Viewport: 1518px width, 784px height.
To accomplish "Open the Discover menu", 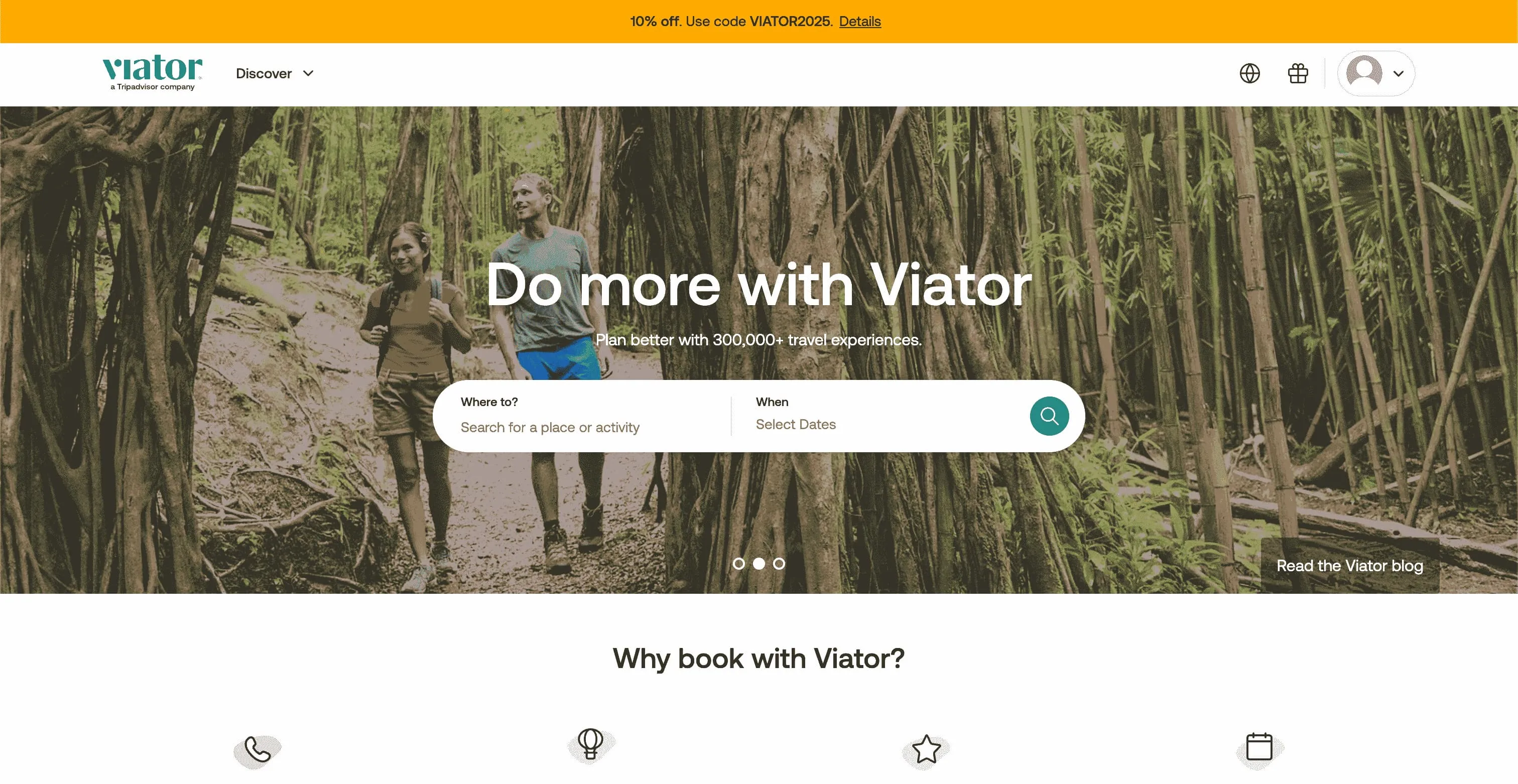I will pyautogui.click(x=275, y=74).
